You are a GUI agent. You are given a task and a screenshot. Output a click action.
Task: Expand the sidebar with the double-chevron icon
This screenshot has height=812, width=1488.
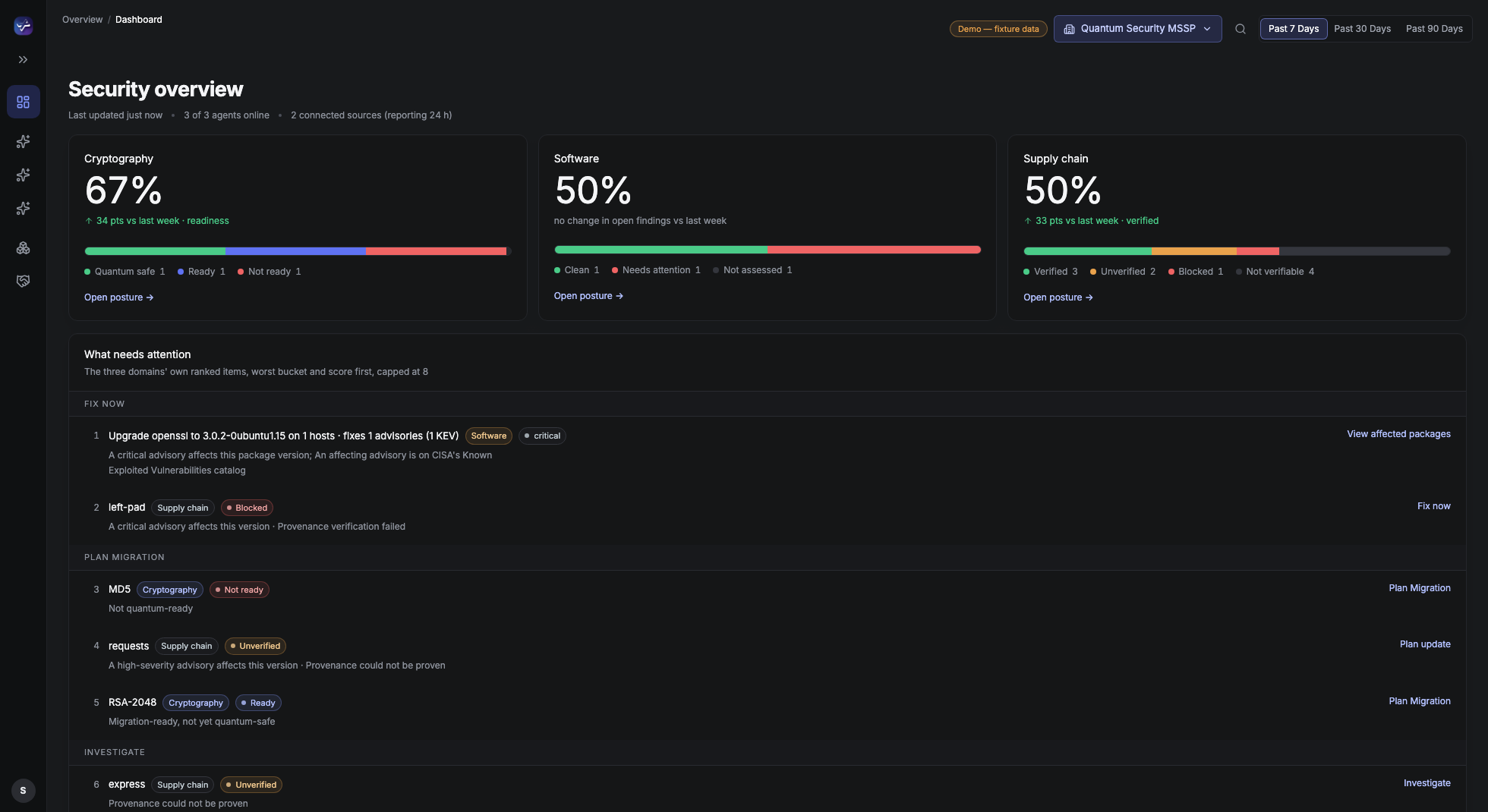pos(24,59)
